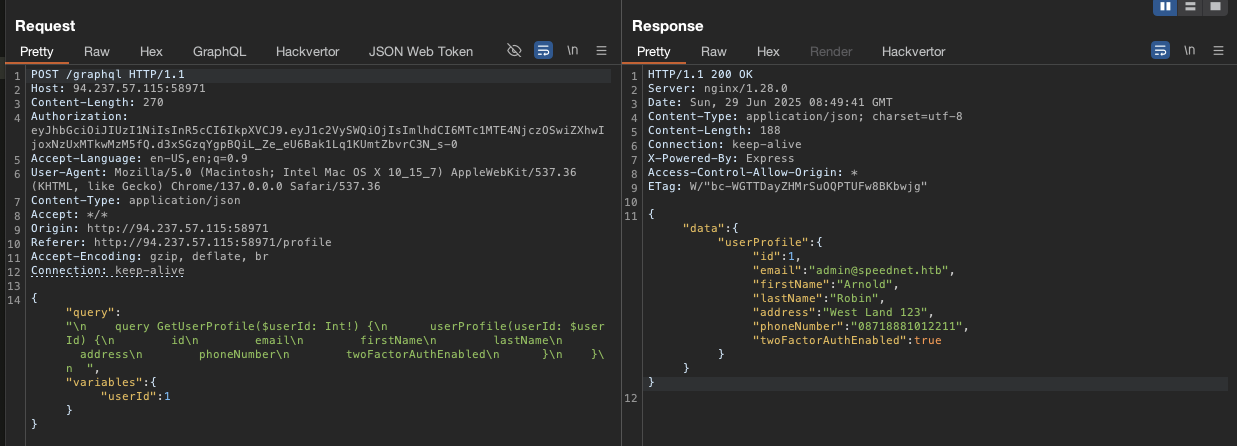Image resolution: width=1237 pixels, height=446 pixels.
Task: Select top-bottom stacked layout icon
Action: pyautogui.click(x=1190, y=6)
